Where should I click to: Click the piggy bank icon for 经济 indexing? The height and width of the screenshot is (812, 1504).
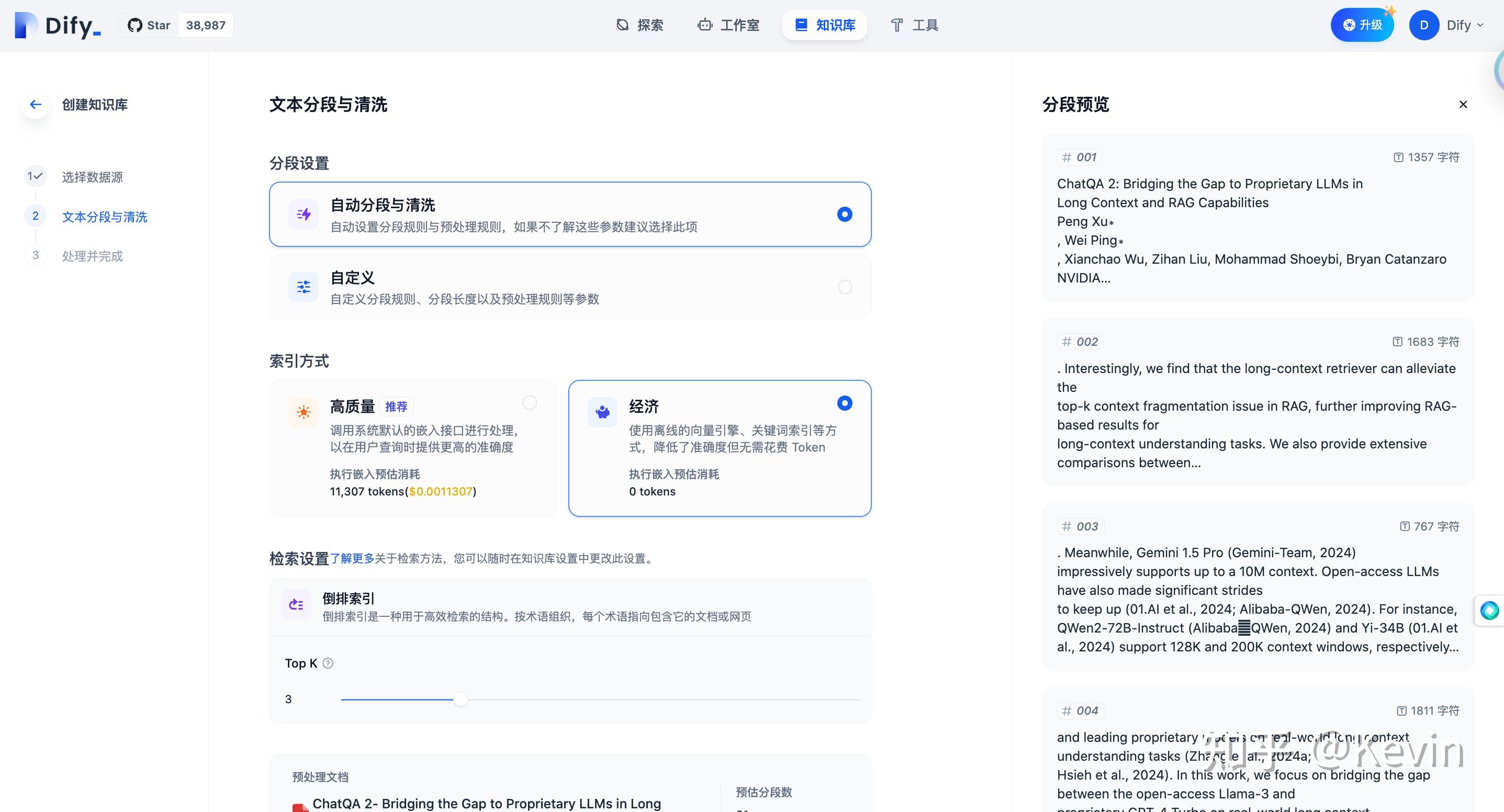(602, 412)
